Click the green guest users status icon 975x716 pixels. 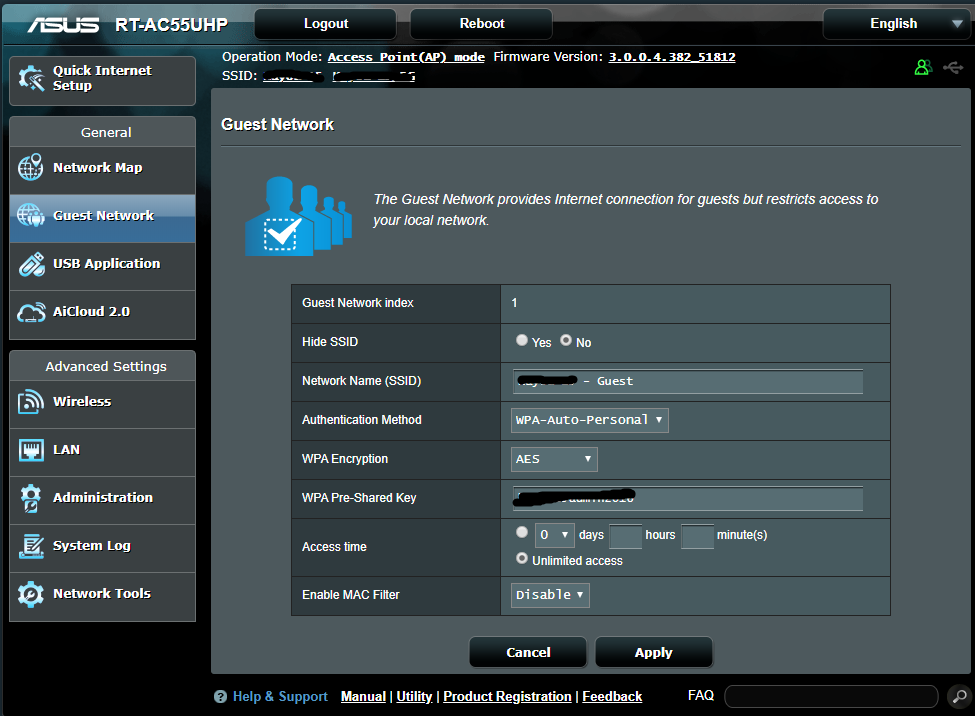tap(923, 67)
